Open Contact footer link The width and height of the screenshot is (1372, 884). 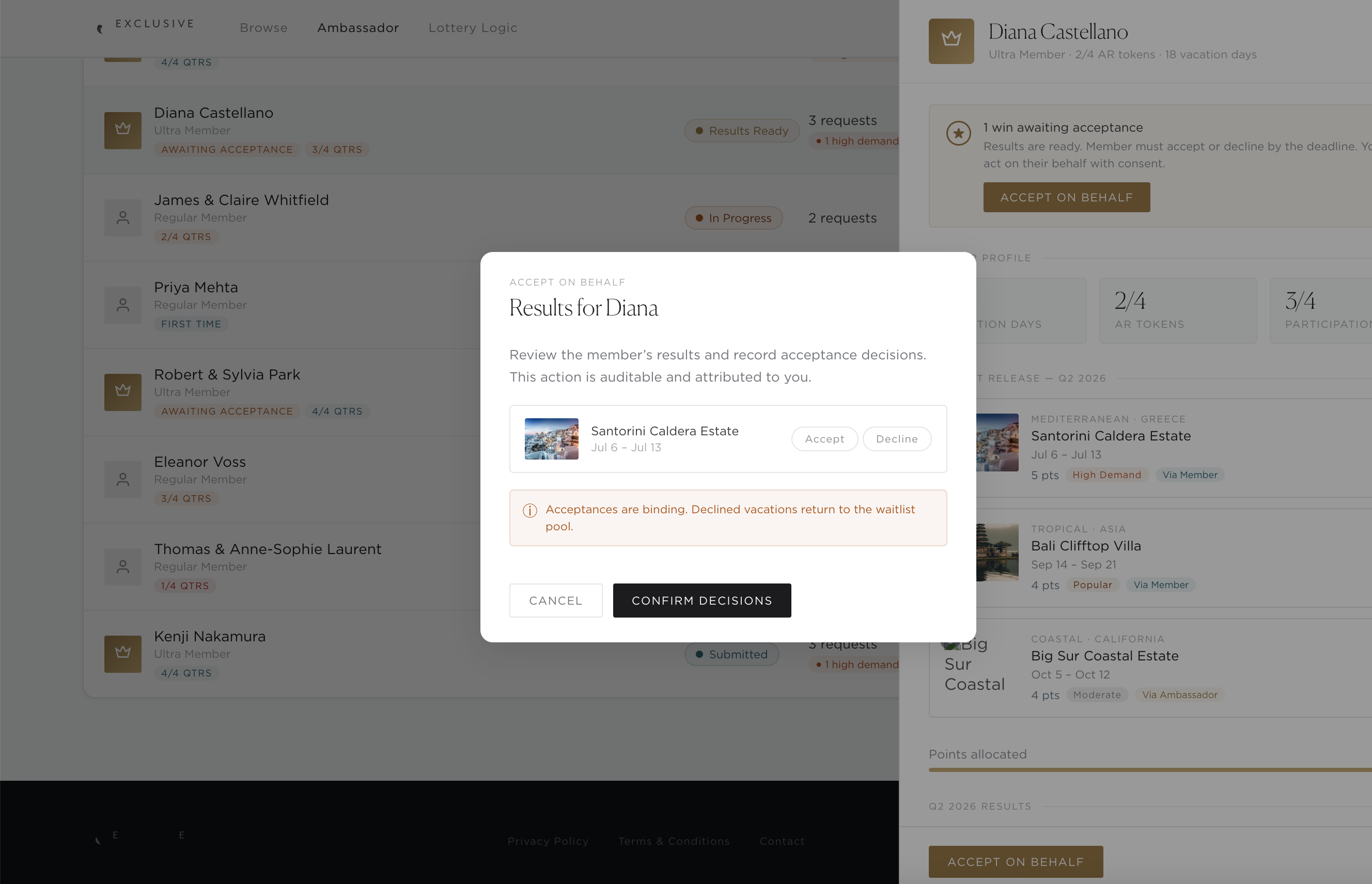click(x=782, y=841)
